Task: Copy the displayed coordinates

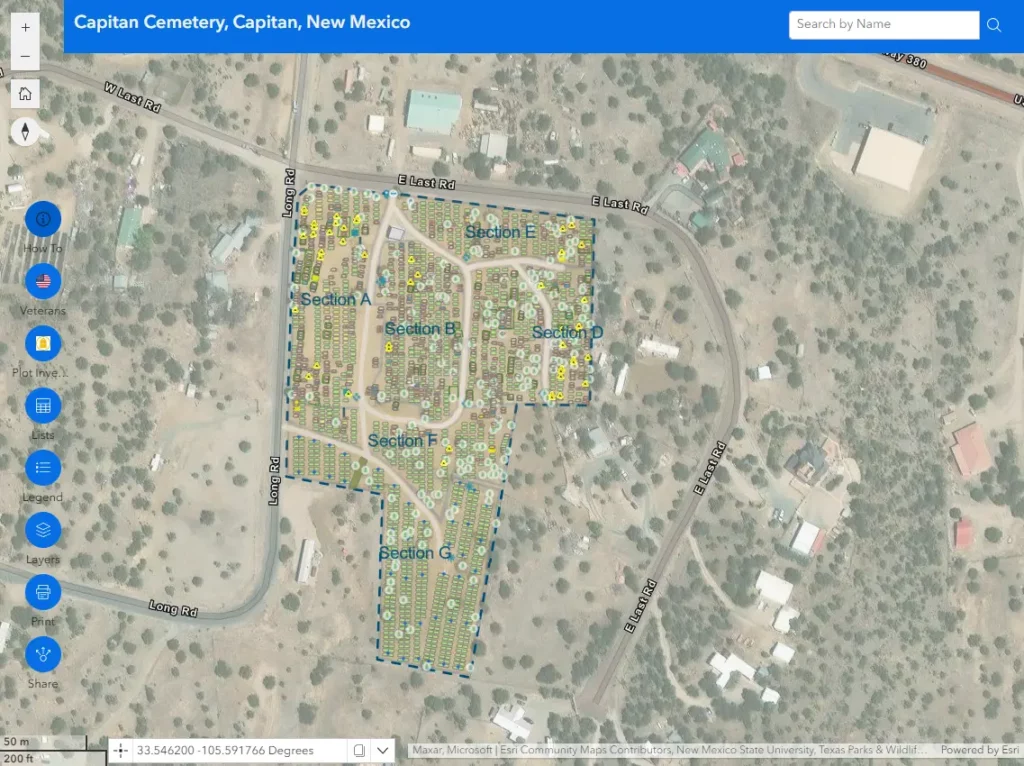Action: [359, 750]
